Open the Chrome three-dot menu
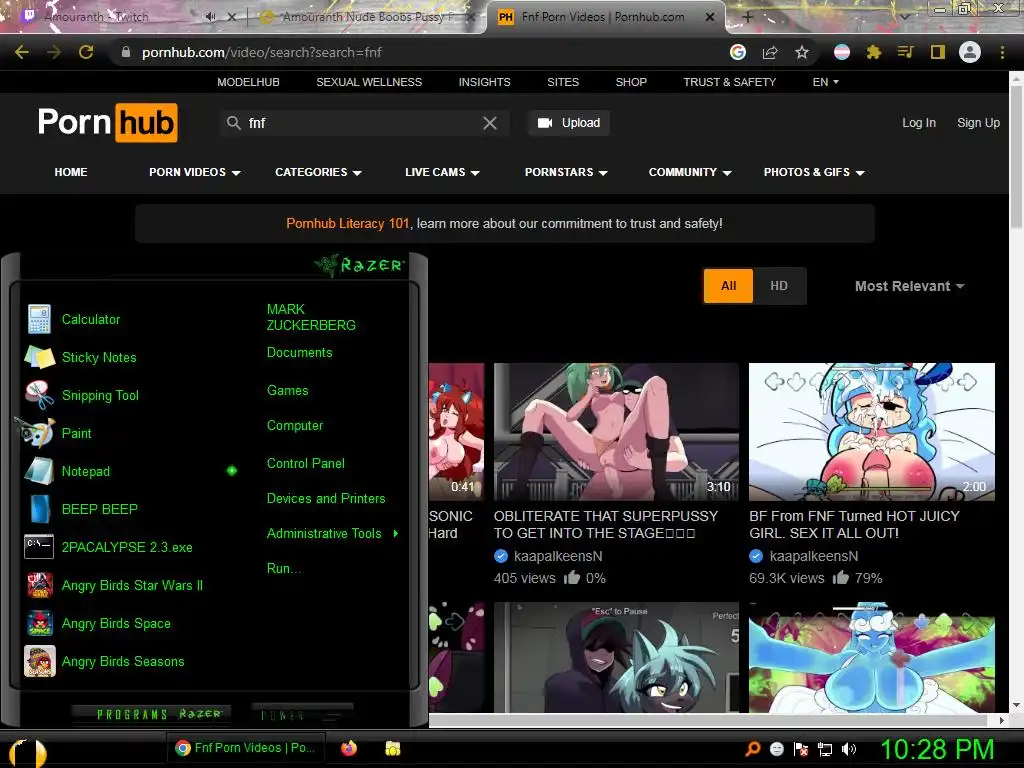This screenshot has height=768, width=1024. pyautogui.click(x=1002, y=52)
